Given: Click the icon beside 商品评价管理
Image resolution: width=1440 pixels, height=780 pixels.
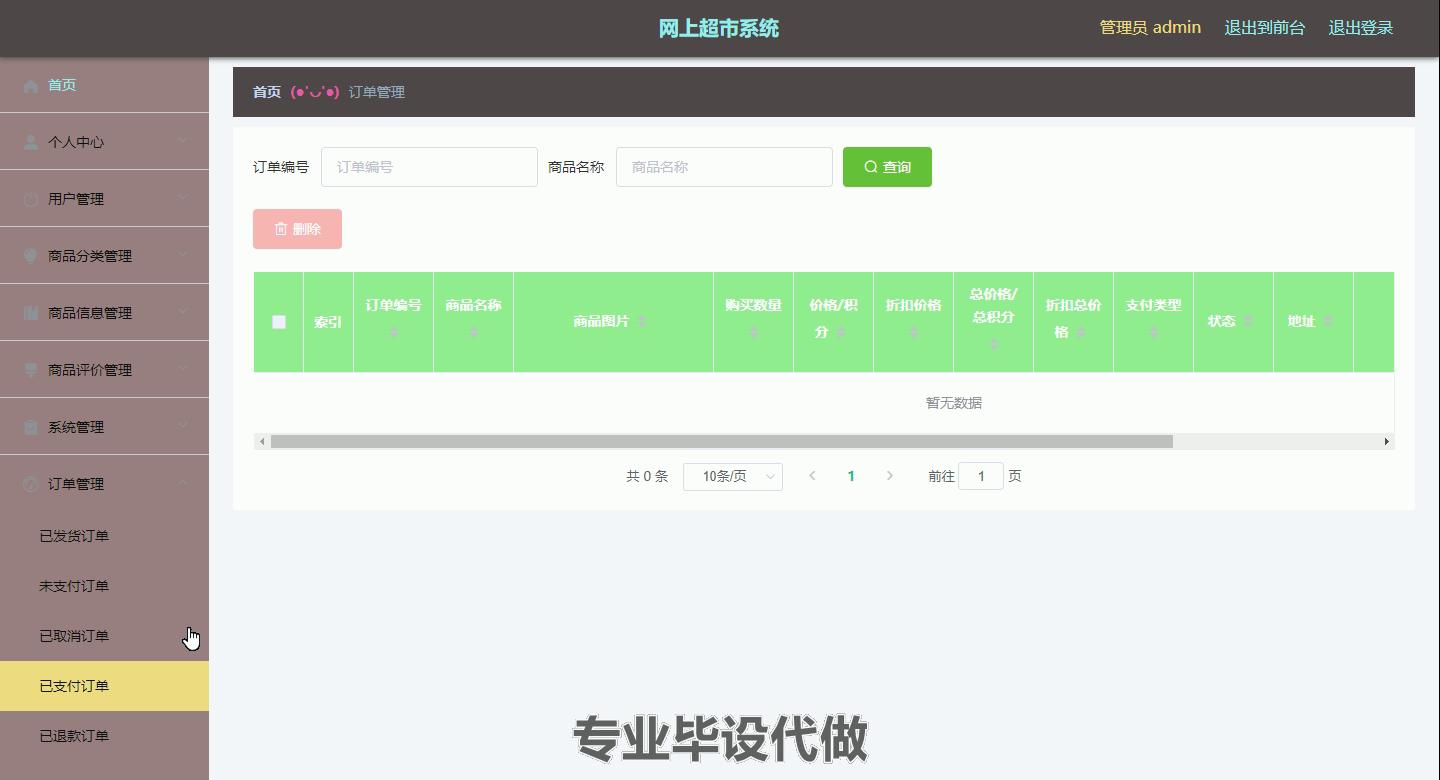Looking at the screenshot, I should pyautogui.click(x=31, y=370).
